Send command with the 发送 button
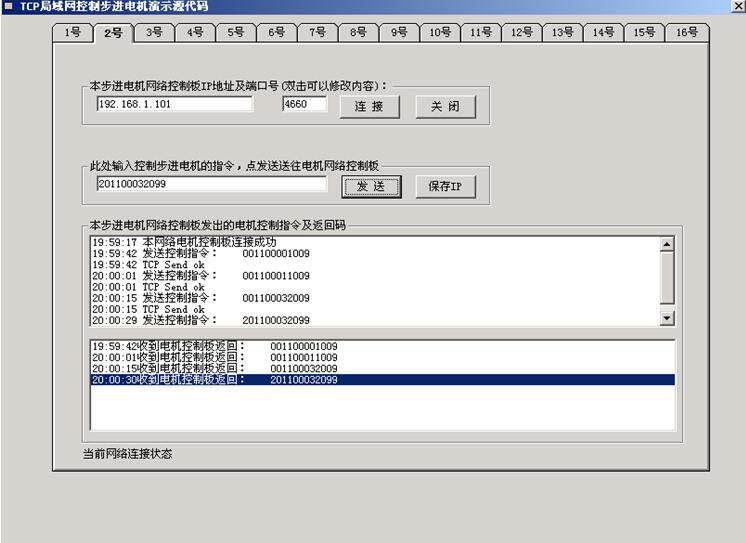746x543 pixels. 371,187
